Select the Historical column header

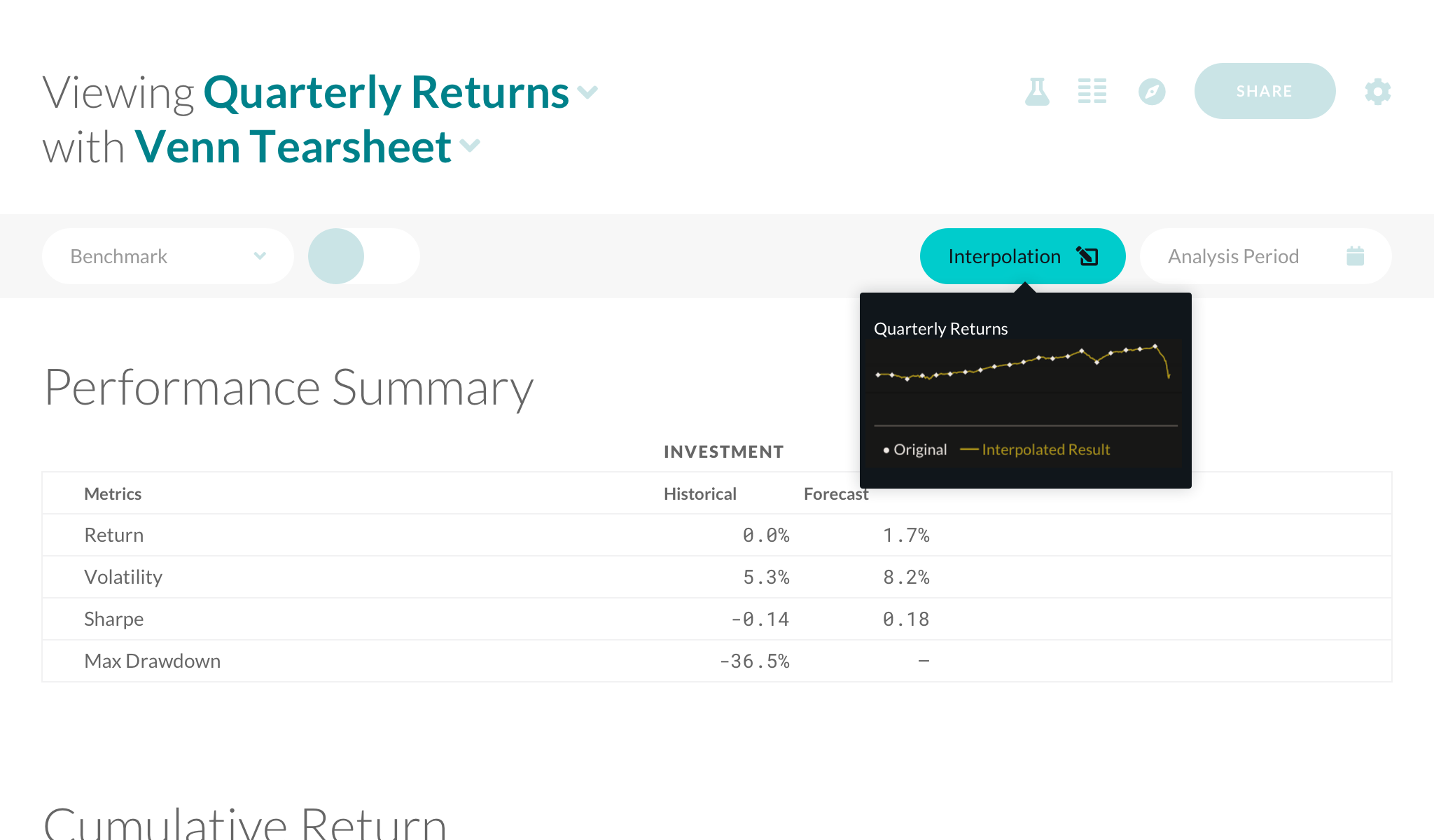click(700, 494)
